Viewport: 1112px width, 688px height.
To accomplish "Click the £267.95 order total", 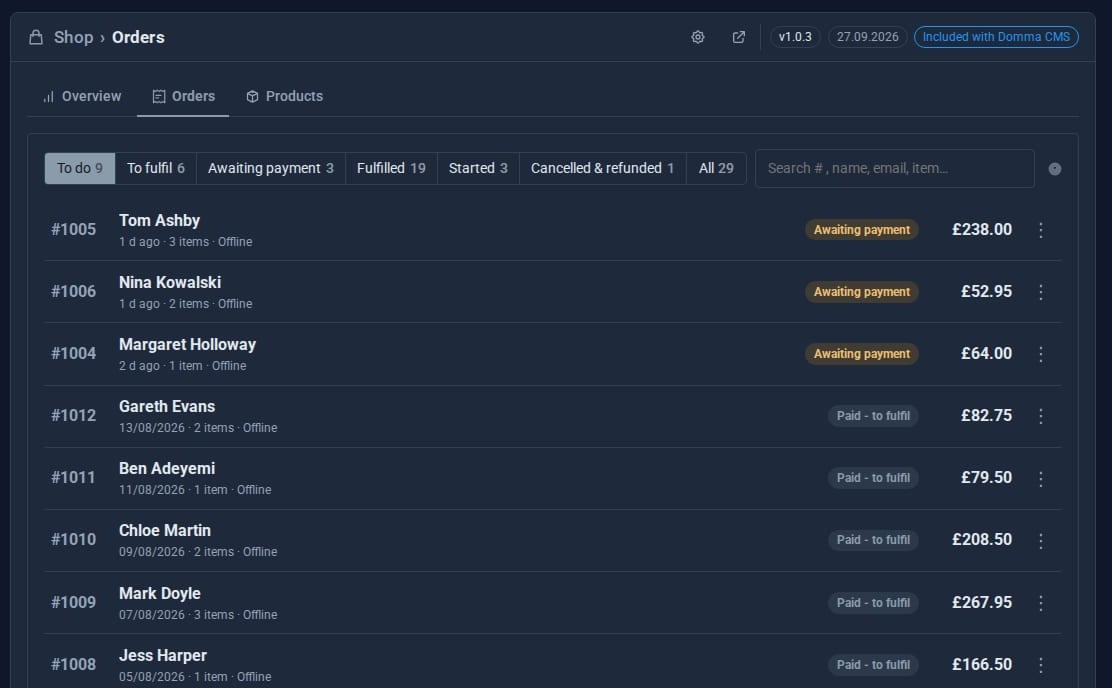I will click(982, 602).
